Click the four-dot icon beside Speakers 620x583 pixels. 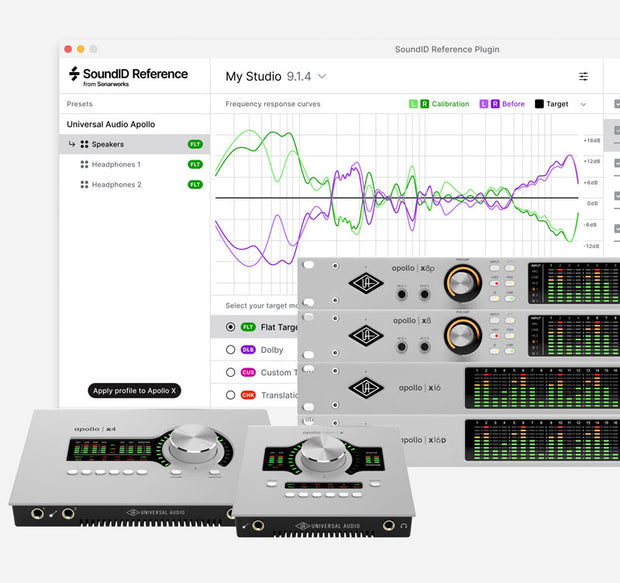[84, 144]
